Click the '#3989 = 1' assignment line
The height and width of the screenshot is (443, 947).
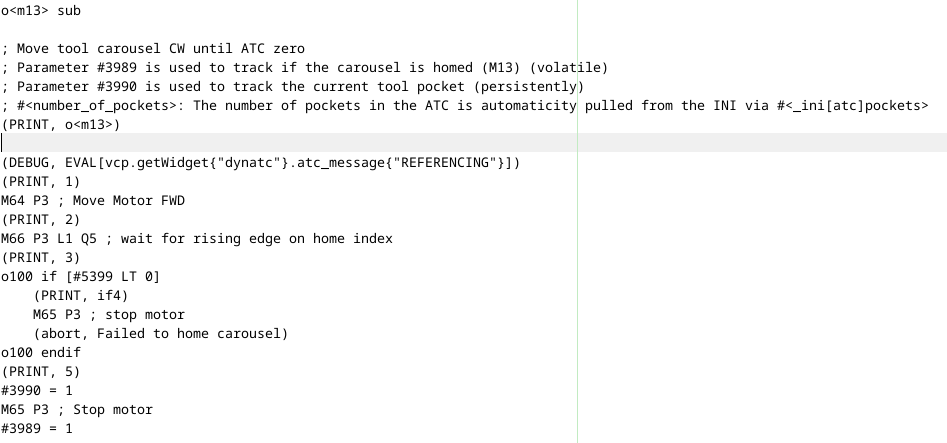tap(36, 428)
